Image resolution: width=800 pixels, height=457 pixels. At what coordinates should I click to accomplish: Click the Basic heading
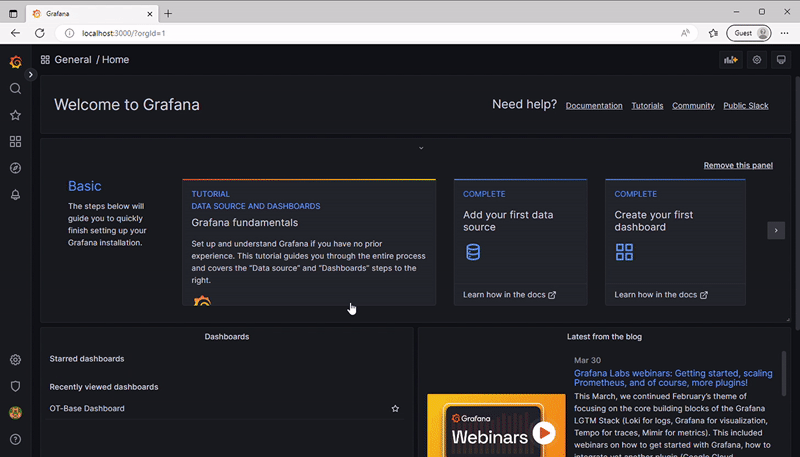click(85, 186)
